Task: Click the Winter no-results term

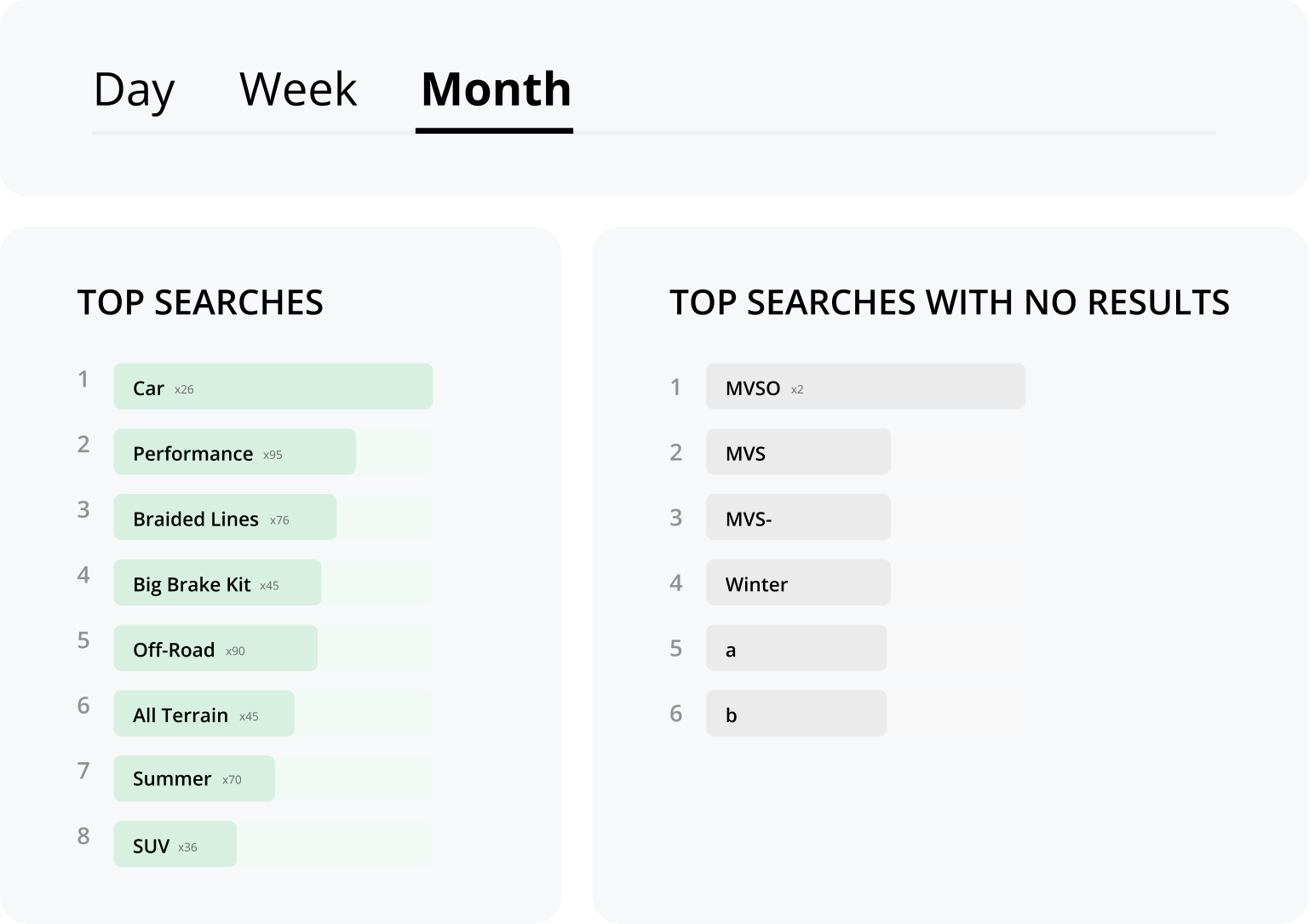Action: [x=756, y=584]
